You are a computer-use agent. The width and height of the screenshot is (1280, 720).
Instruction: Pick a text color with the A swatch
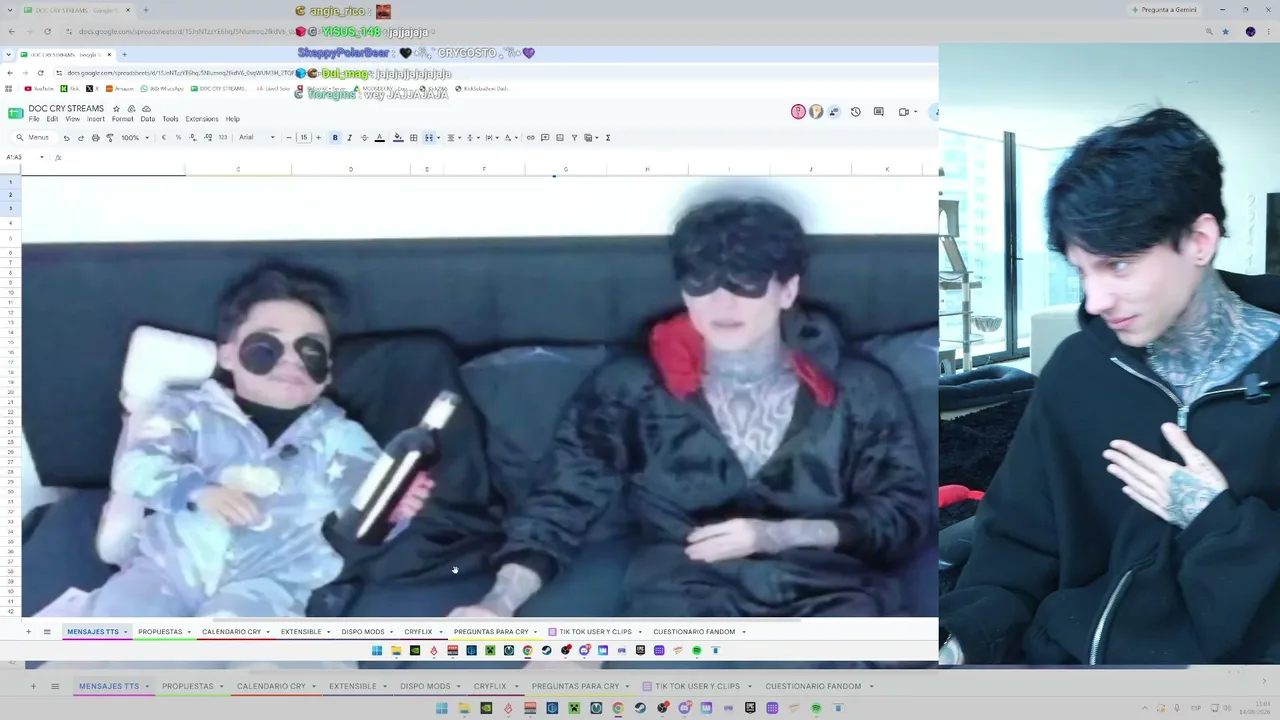click(x=379, y=138)
